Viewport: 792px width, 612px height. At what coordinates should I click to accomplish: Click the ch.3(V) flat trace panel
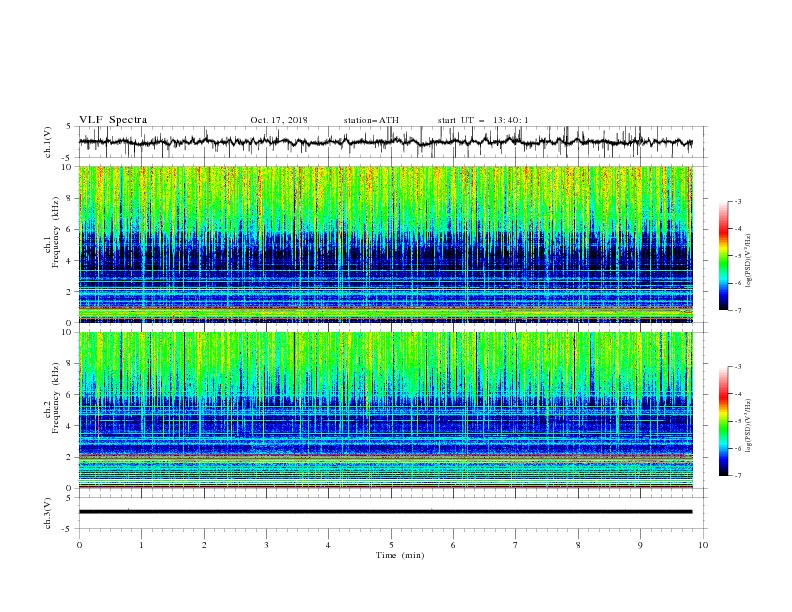tap(392, 513)
